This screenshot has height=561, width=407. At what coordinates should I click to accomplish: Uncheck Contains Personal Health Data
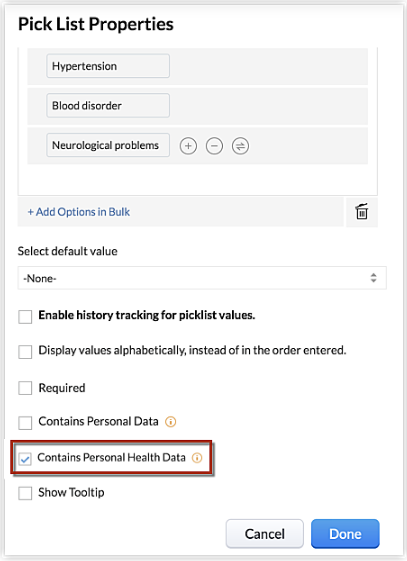25,459
